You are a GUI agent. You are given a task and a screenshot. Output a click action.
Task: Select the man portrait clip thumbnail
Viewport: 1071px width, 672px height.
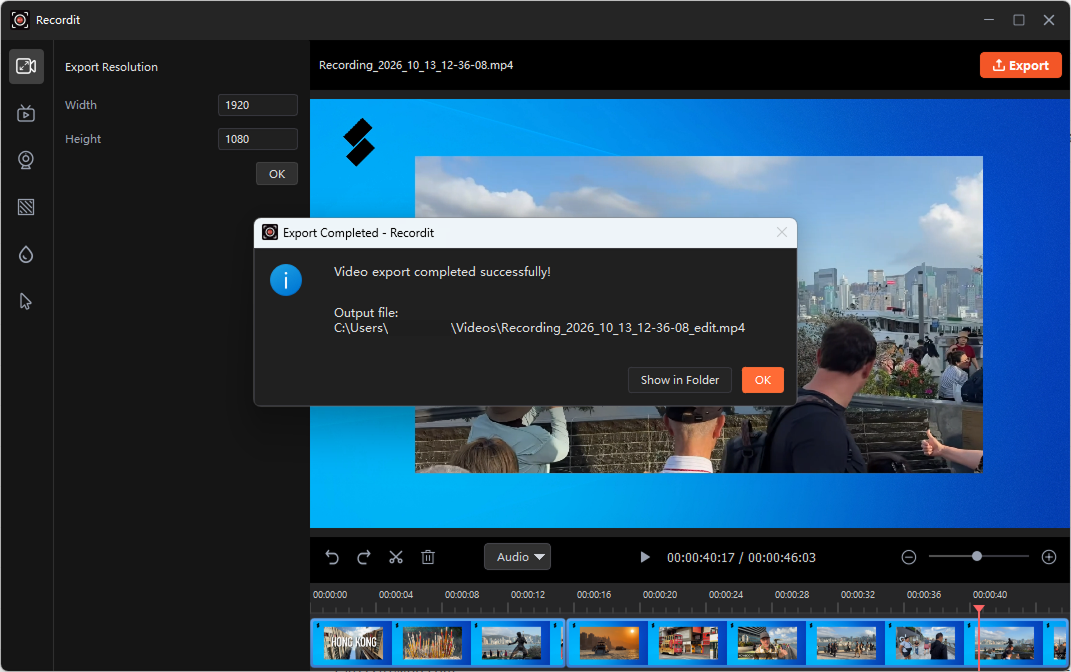click(767, 643)
